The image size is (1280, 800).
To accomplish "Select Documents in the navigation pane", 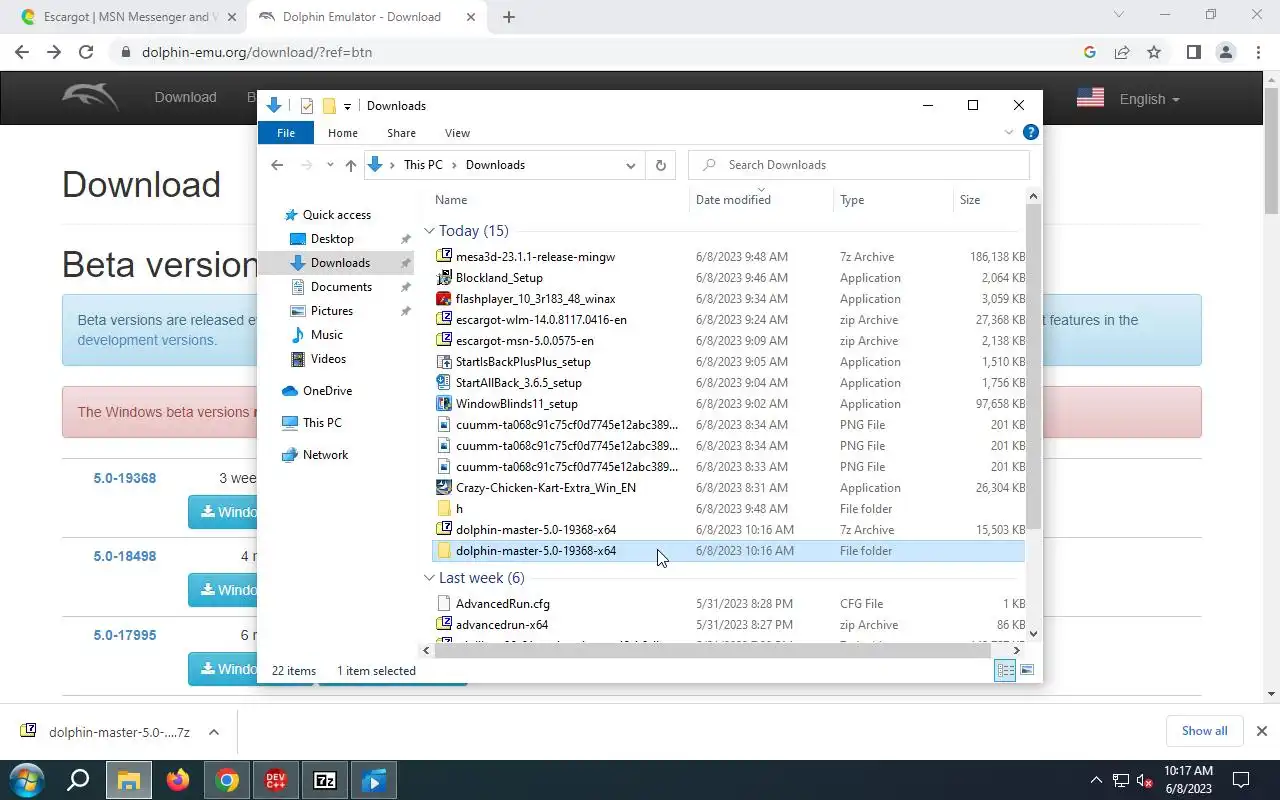I will coord(341,287).
